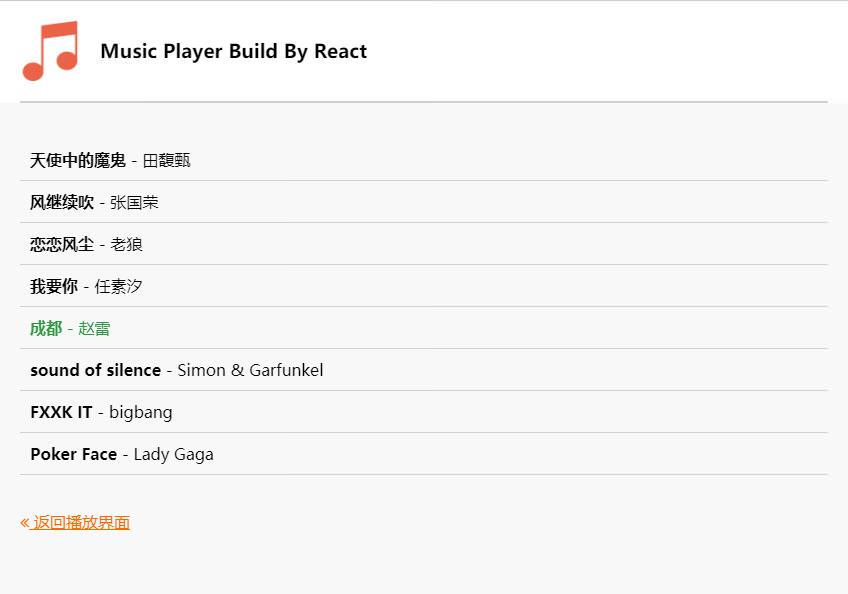Screen dimensions: 848x594
Task: Open the 返回播放界面 link
Action: [x=75, y=523]
